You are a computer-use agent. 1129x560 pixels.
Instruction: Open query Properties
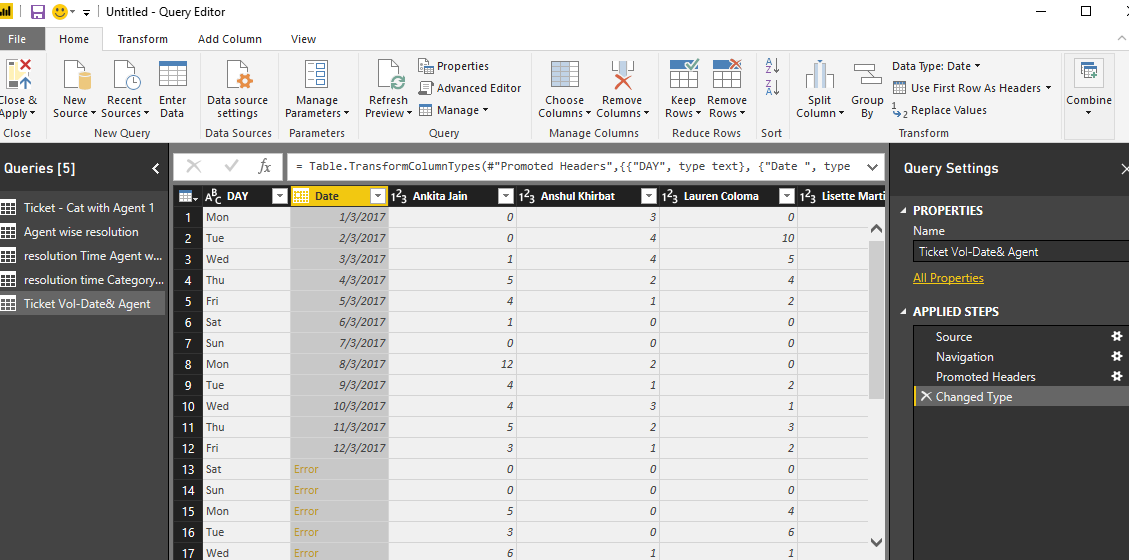coord(454,66)
